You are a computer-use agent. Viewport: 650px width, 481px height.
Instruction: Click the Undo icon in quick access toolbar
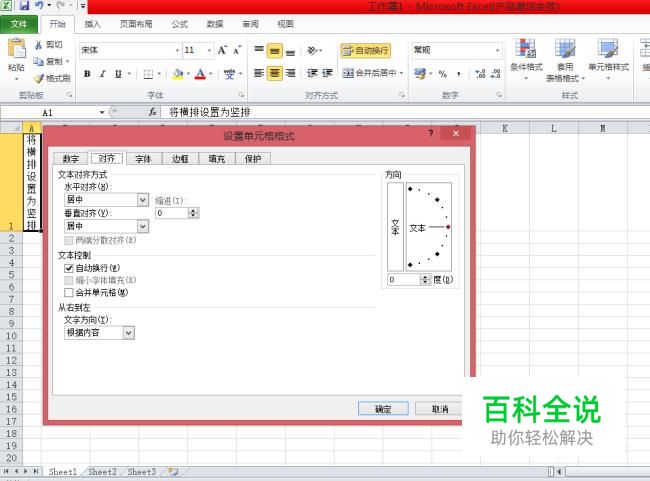39,5
